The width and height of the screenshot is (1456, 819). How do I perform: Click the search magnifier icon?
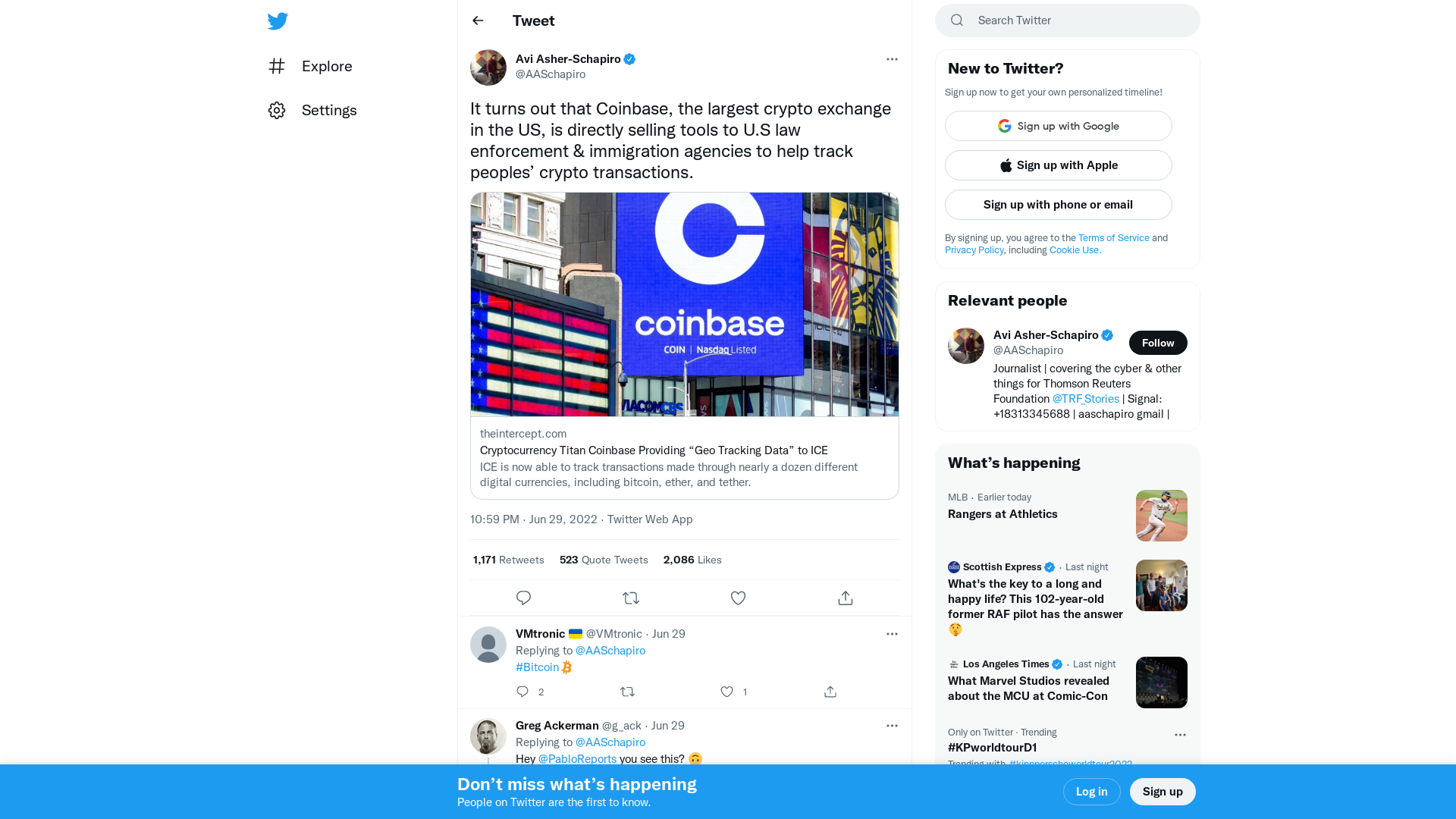pyautogui.click(x=956, y=20)
